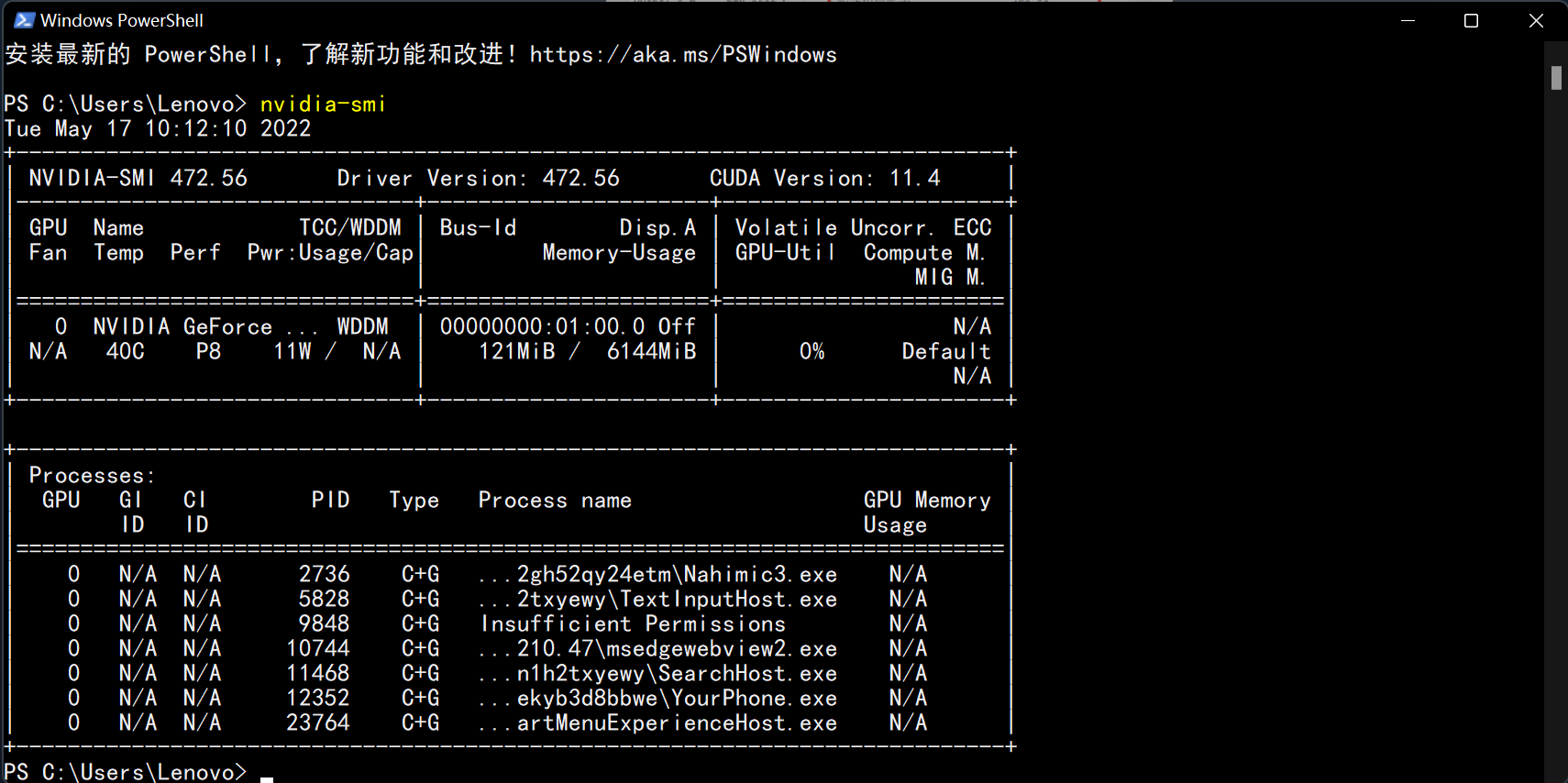This screenshot has height=783, width=1568.
Task: Click PID 10744 in the process list
Action: tap(318, 649)
